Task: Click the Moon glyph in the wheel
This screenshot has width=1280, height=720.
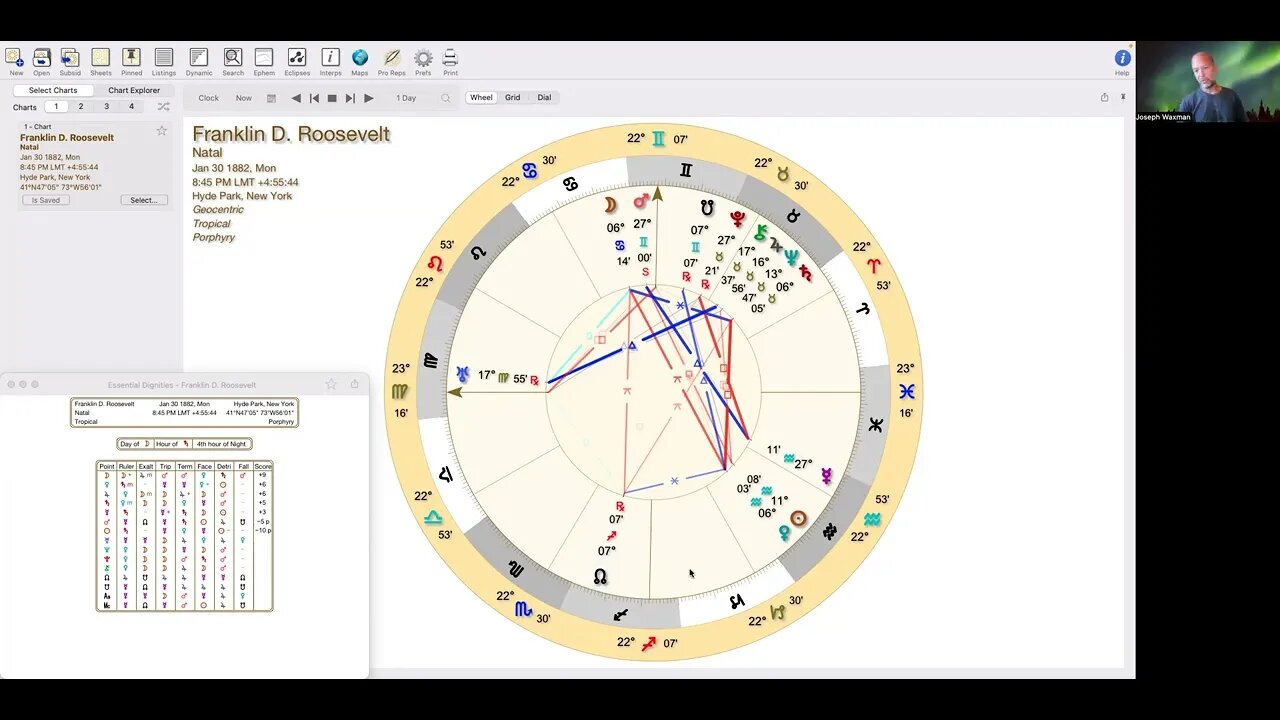Action: 609,205
